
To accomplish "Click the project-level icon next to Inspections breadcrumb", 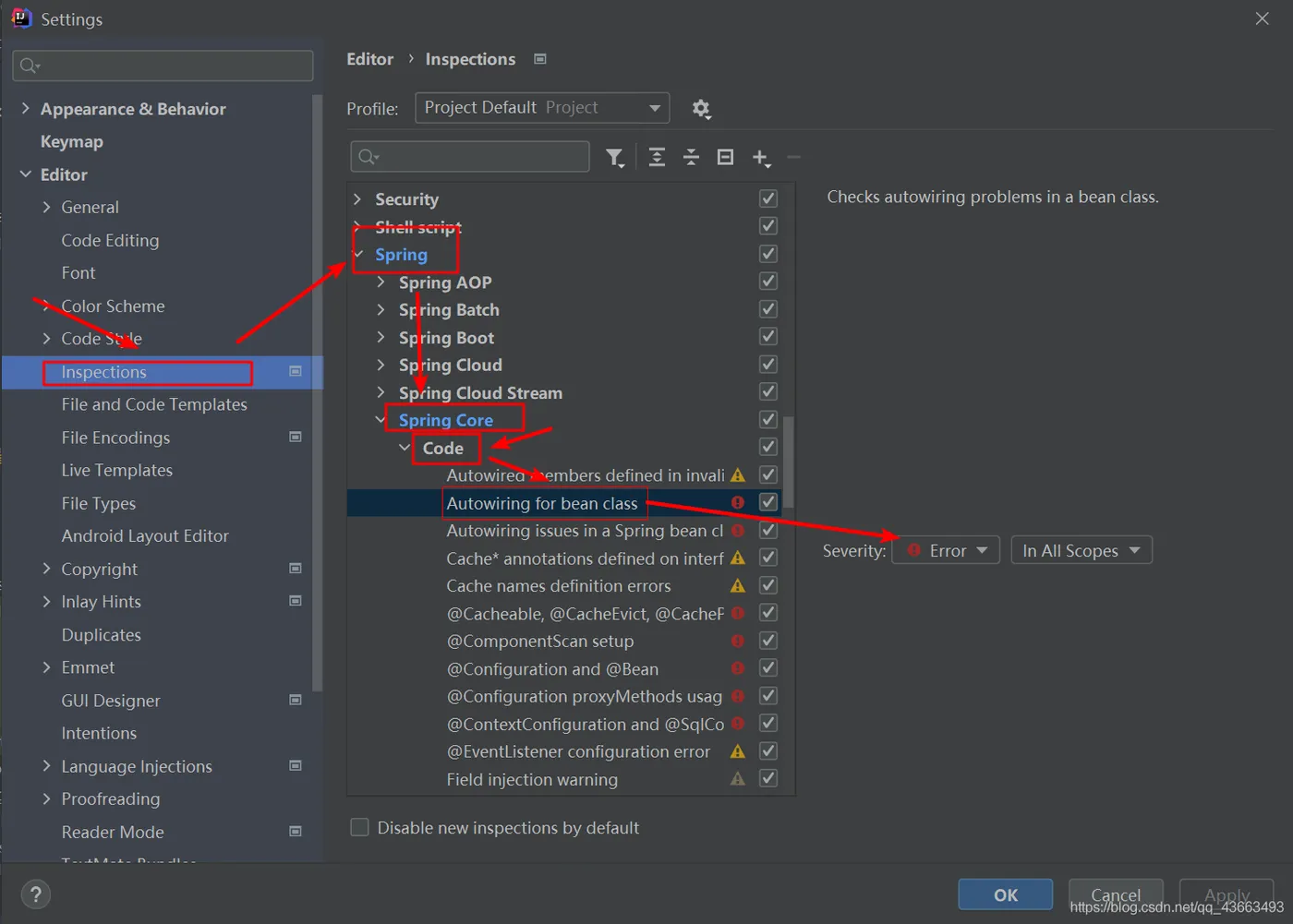I will point(540,59).
